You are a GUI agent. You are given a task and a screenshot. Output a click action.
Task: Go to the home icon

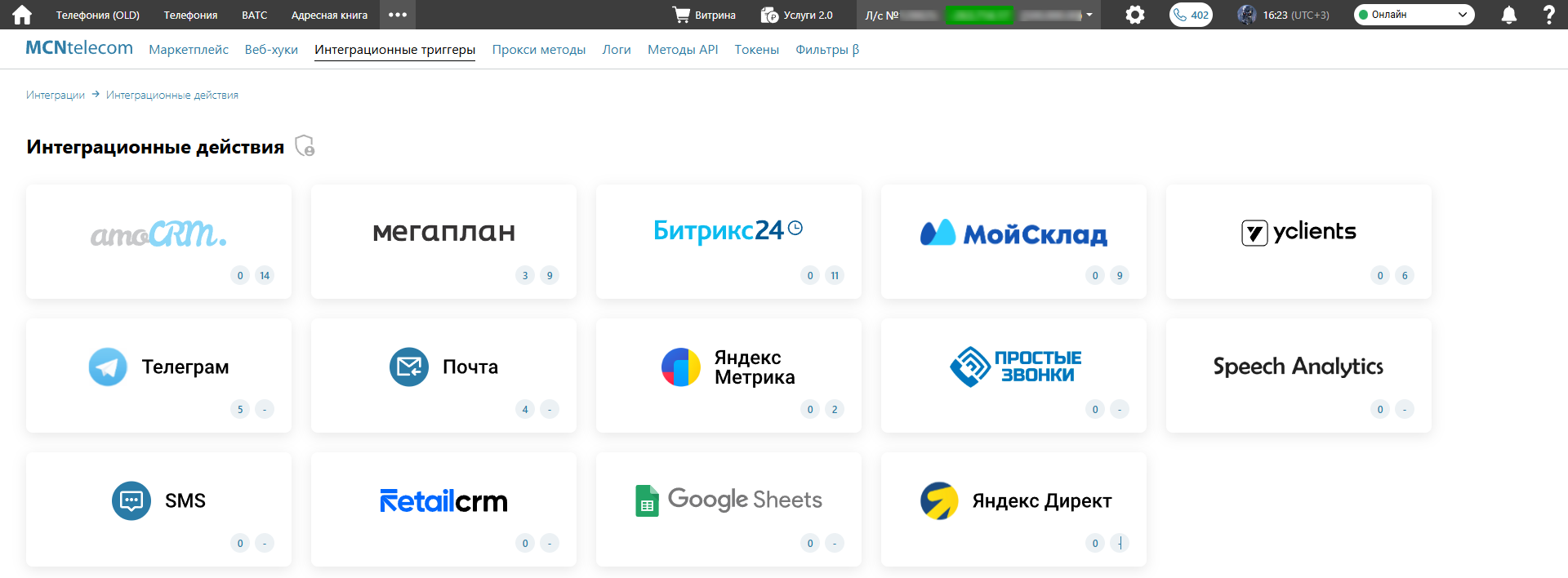[22, 15]
